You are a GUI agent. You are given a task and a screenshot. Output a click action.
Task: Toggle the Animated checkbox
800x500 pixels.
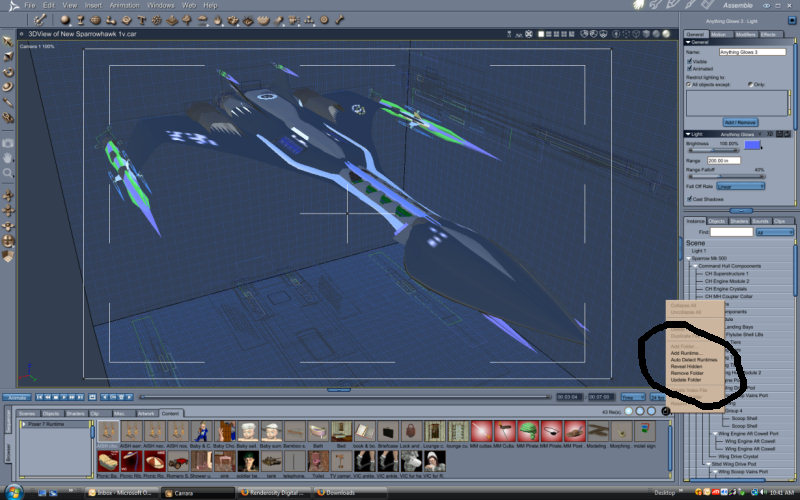(689, 67)
